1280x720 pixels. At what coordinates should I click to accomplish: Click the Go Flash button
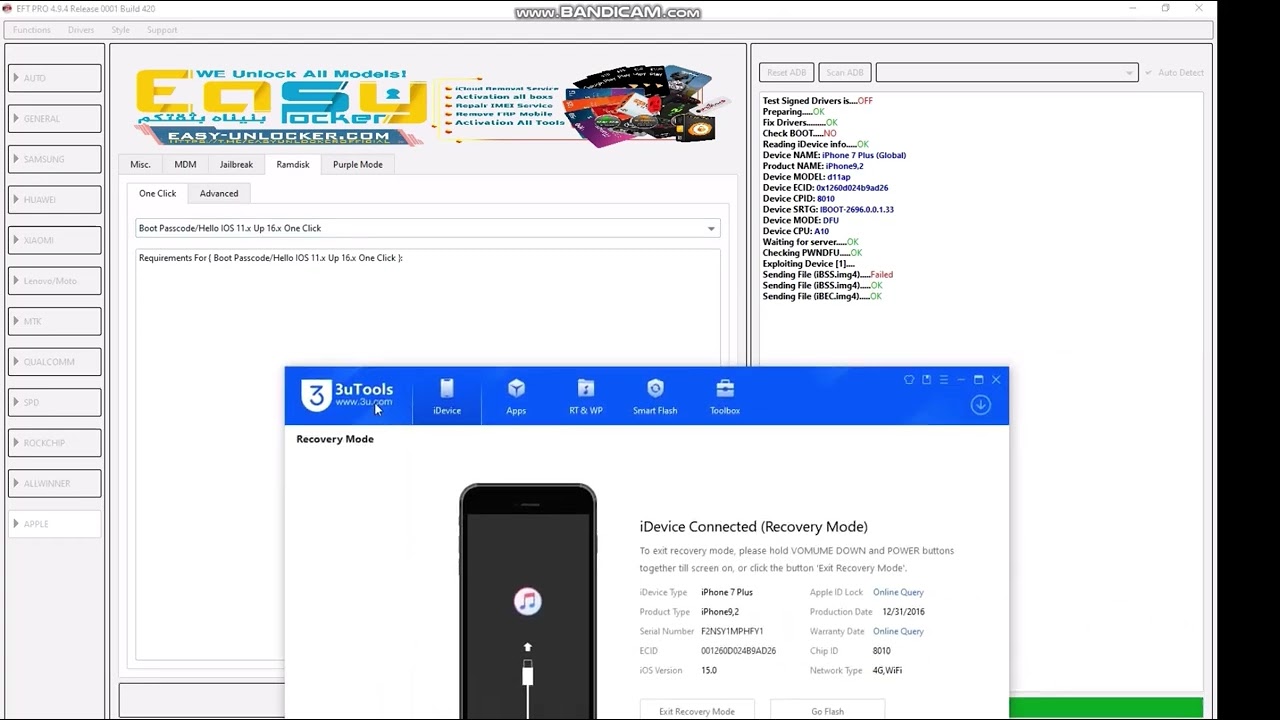click(827, 711)
